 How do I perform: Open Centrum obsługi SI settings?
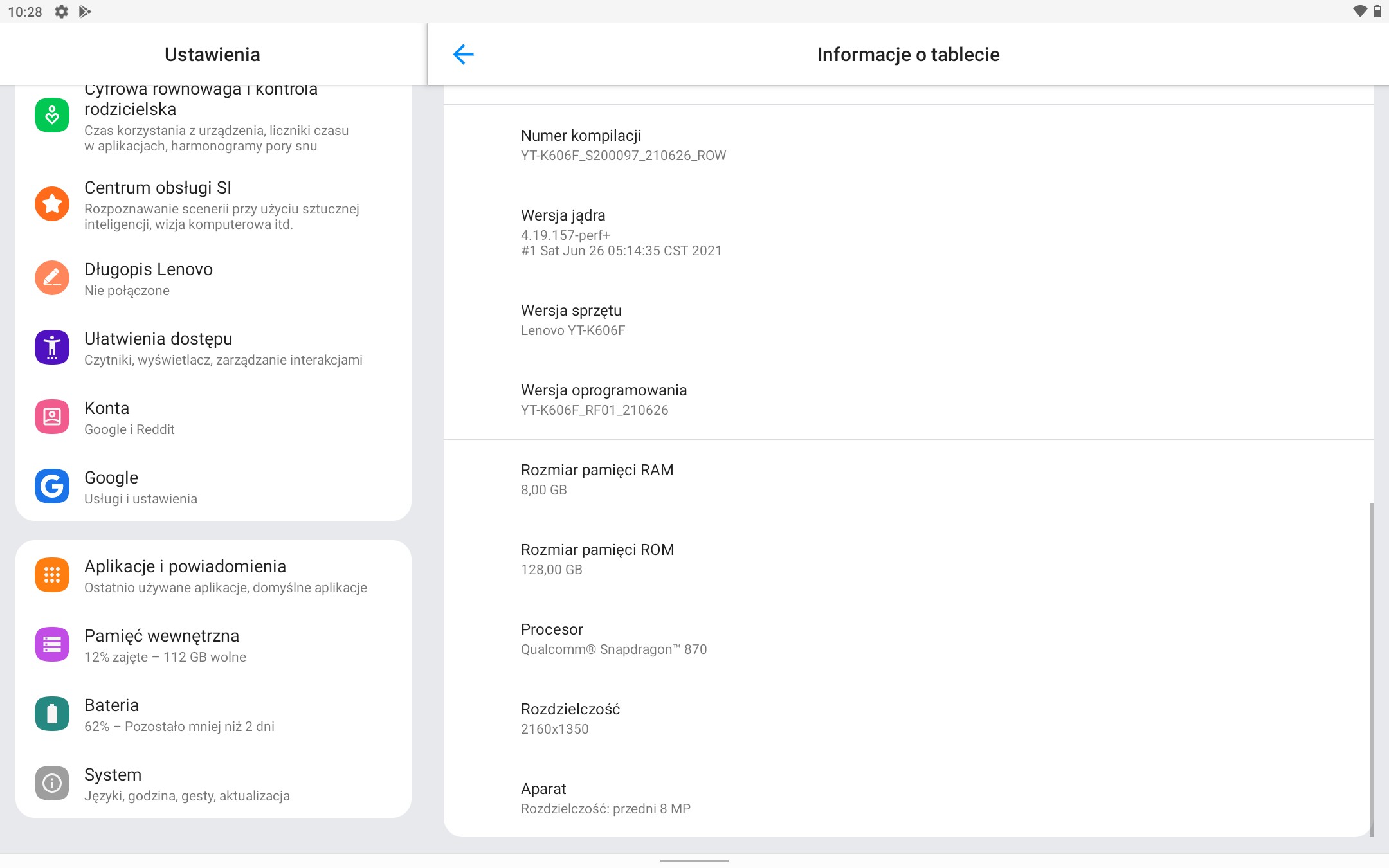pos(213,204)
